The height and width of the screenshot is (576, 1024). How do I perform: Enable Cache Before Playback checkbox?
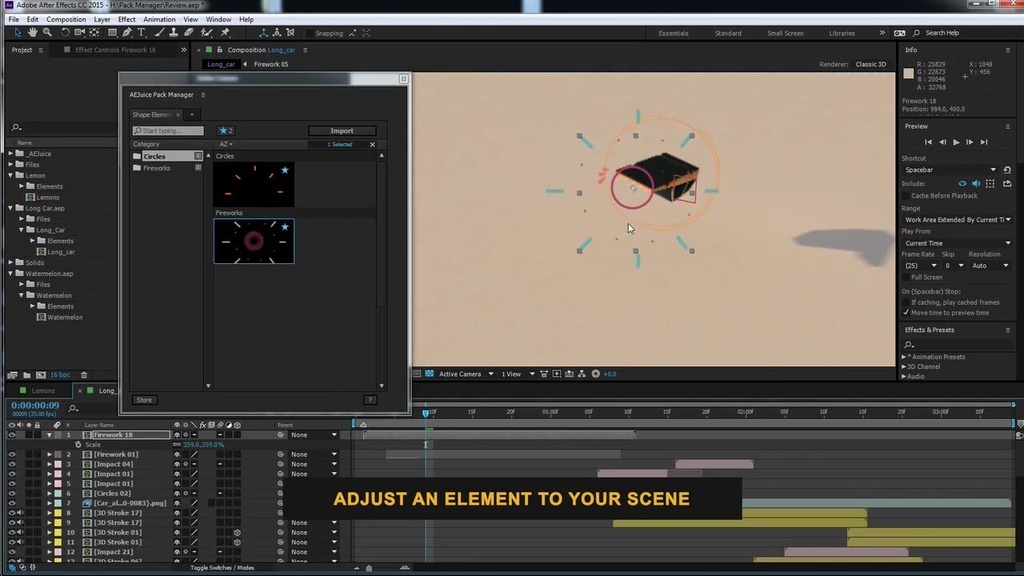(906, 196)
